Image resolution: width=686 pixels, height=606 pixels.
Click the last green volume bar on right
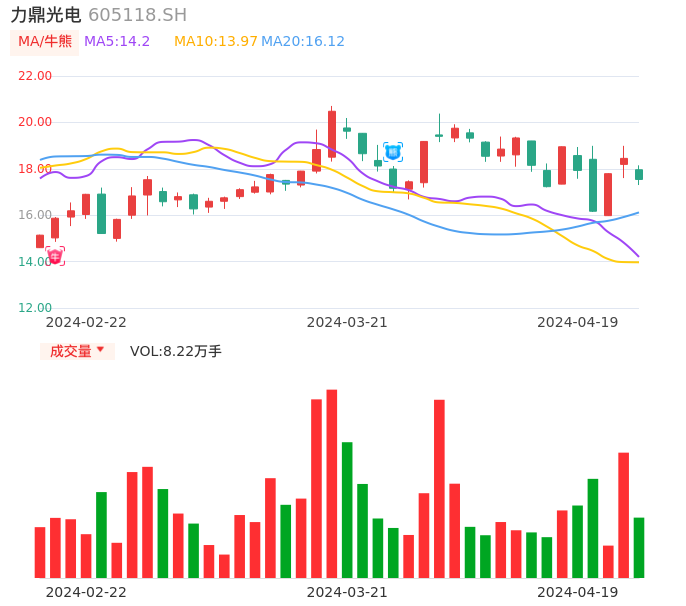coord(639,547)
